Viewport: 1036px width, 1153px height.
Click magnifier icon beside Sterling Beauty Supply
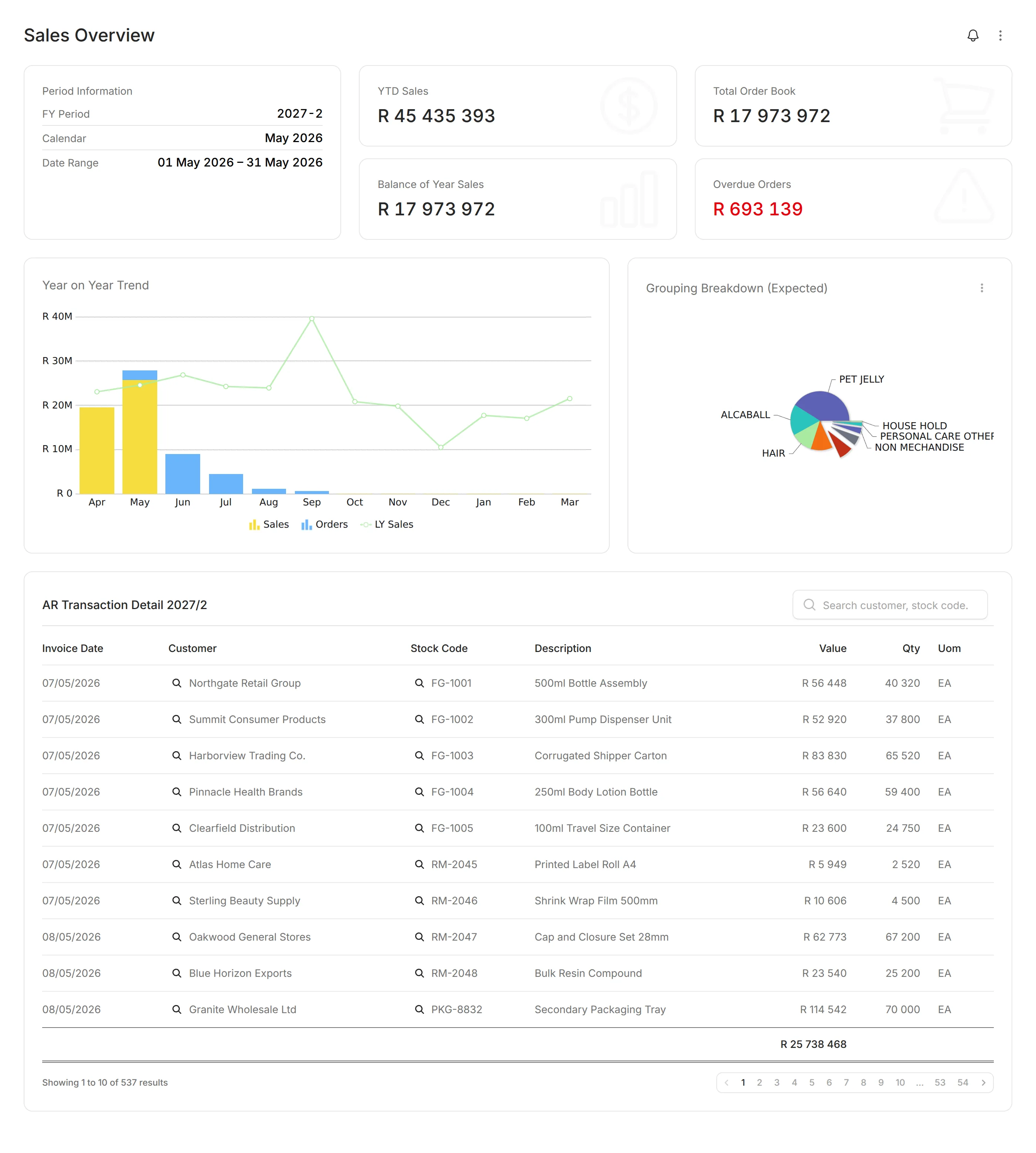pyautogui.click(x=176, y=900)
